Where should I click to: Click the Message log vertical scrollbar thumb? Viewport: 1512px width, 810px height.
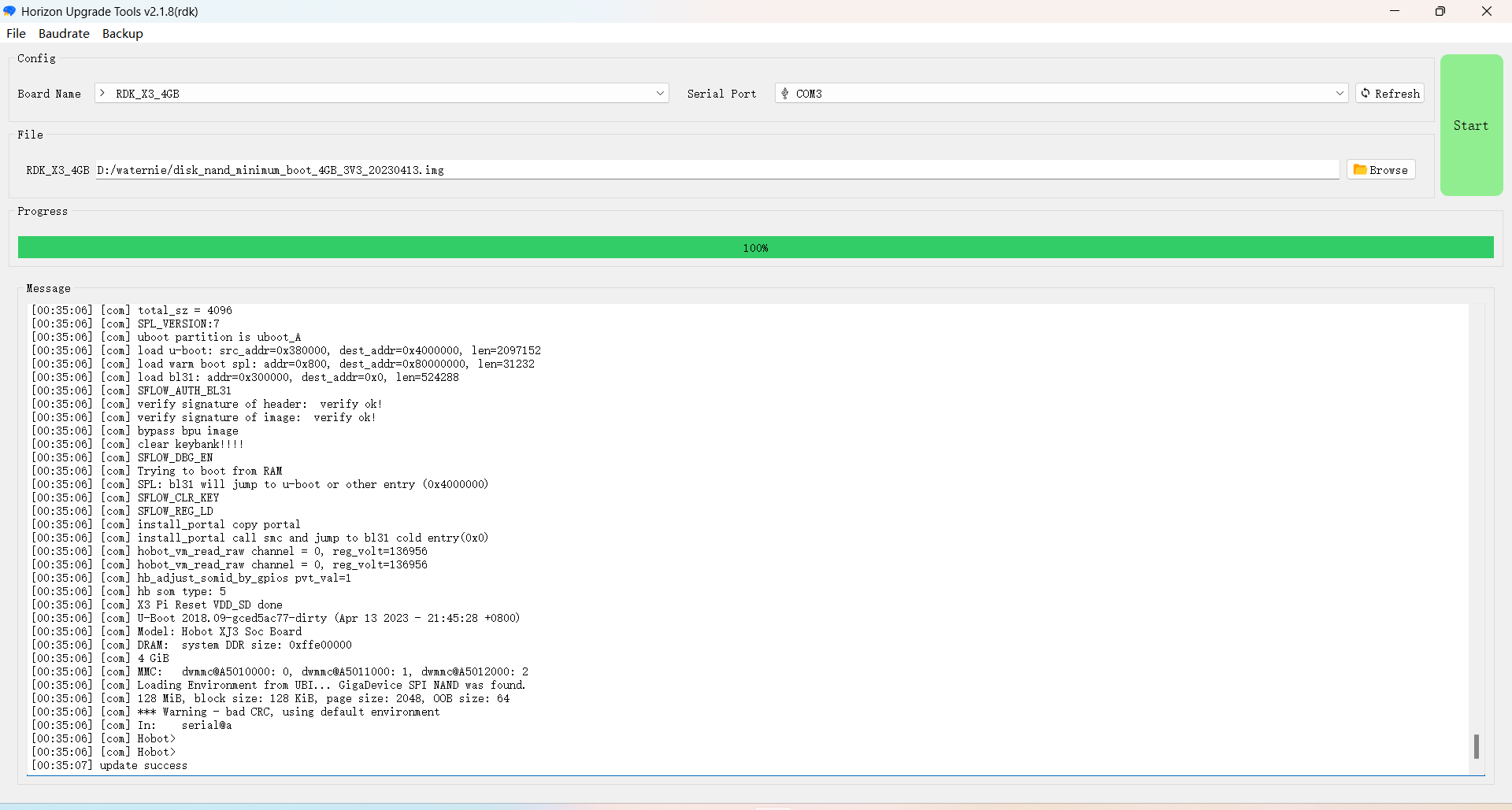pos(1477,746)
